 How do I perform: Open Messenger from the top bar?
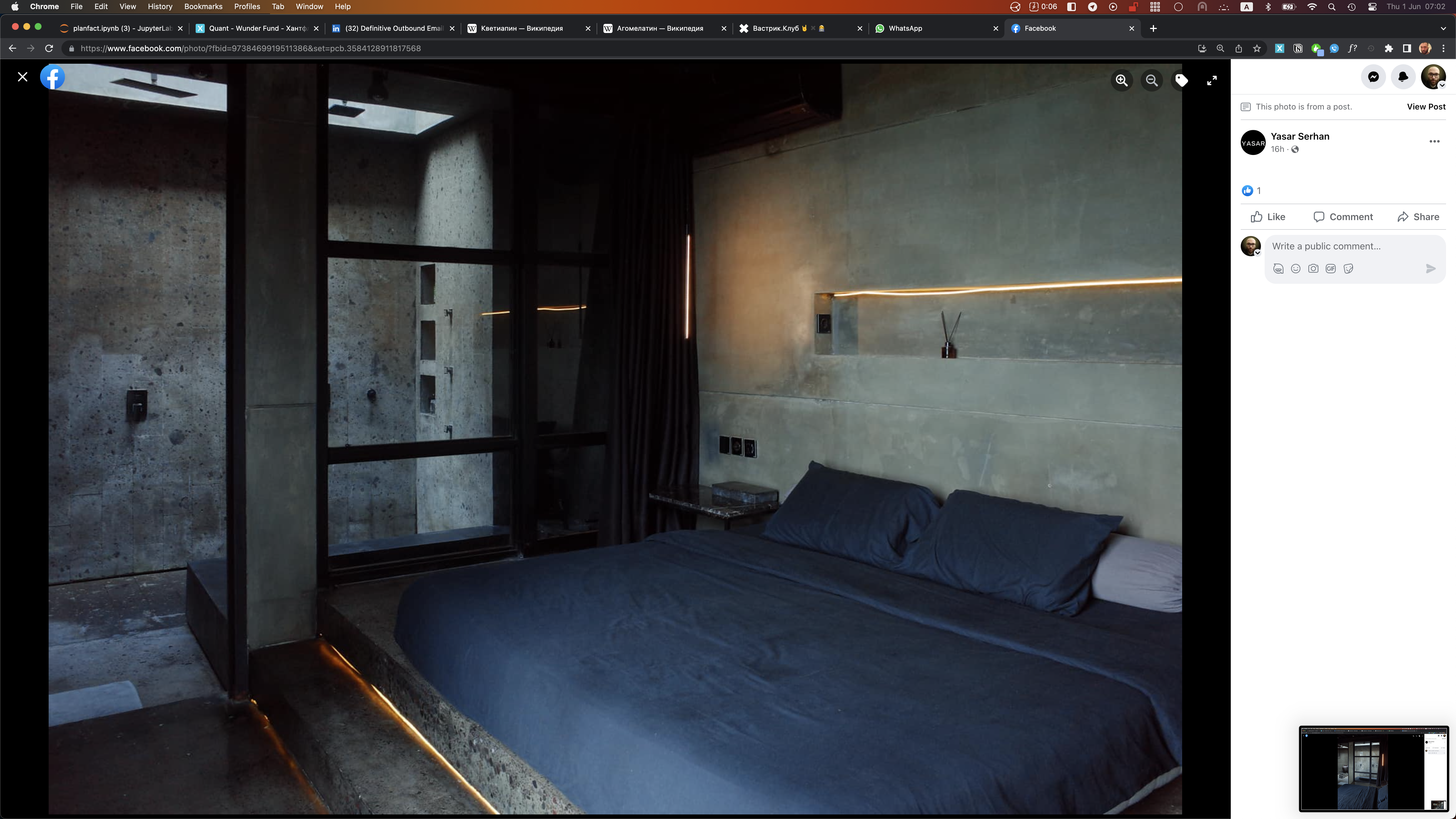tap(1373, 77)
